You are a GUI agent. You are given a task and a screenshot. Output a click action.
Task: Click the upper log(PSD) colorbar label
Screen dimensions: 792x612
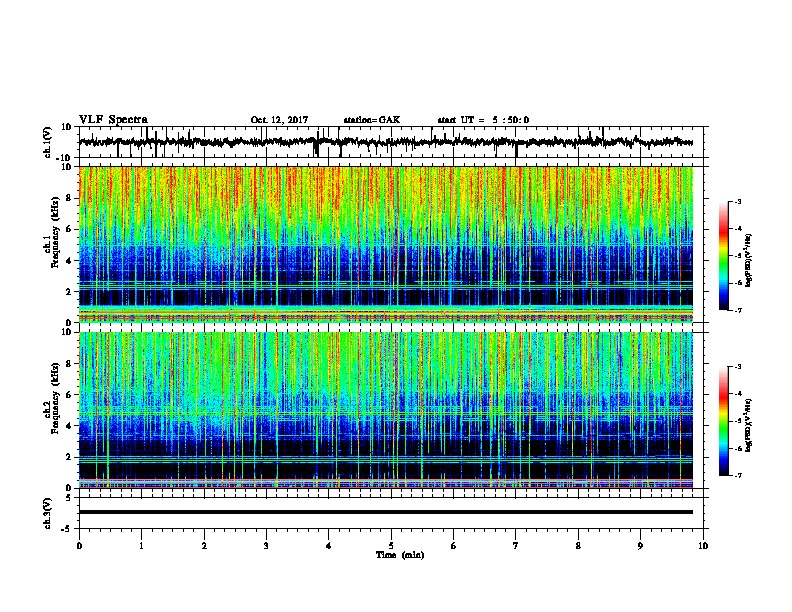tap(749, 260)
